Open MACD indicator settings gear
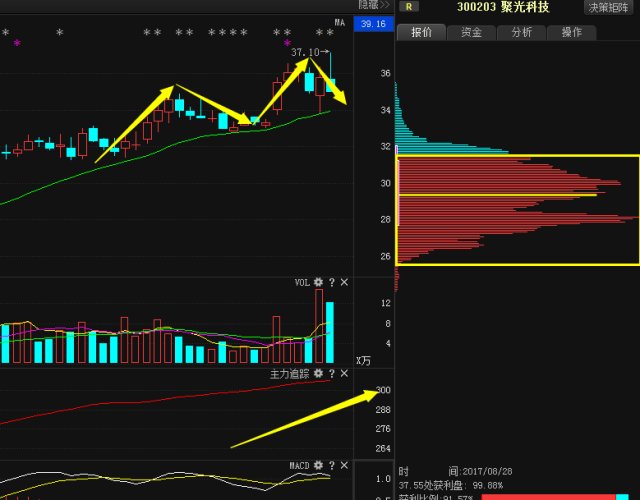This screenshot has height=500, width=640. 318,465
